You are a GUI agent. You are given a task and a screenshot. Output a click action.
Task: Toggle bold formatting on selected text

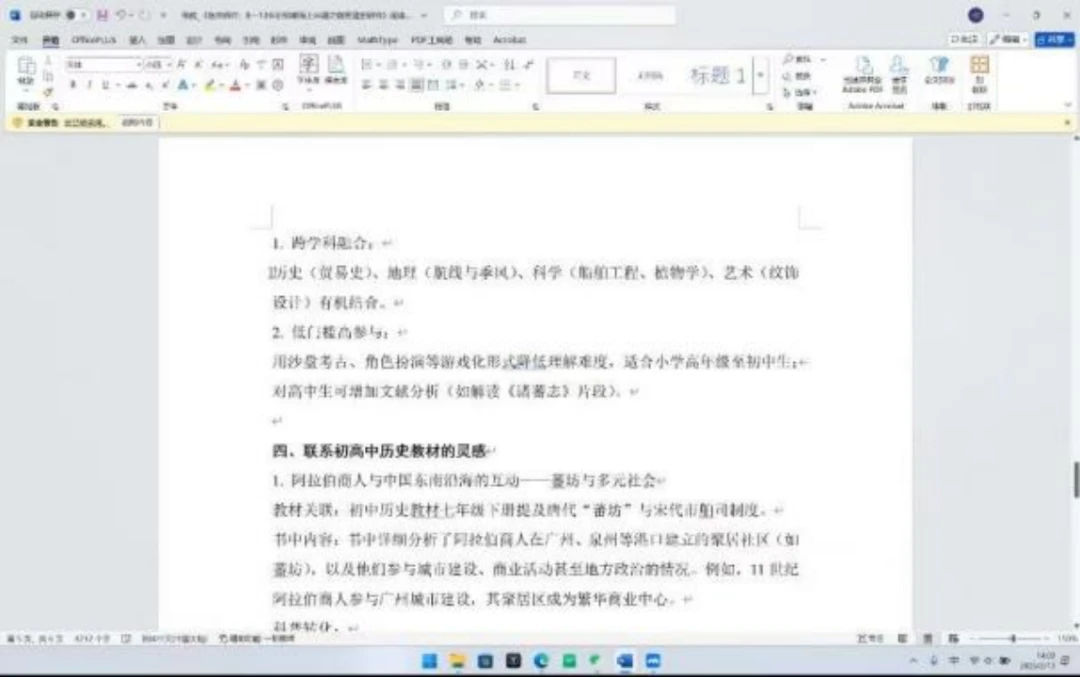pos(72,84)
